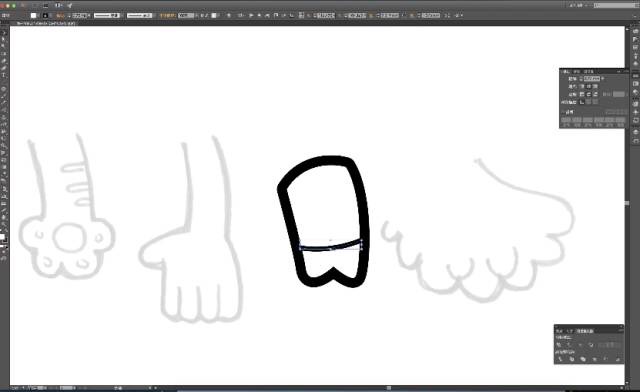Open the weight dropdown arrow in stroke panel
This screenshot has height=392, width=640.
pos(602,78)
